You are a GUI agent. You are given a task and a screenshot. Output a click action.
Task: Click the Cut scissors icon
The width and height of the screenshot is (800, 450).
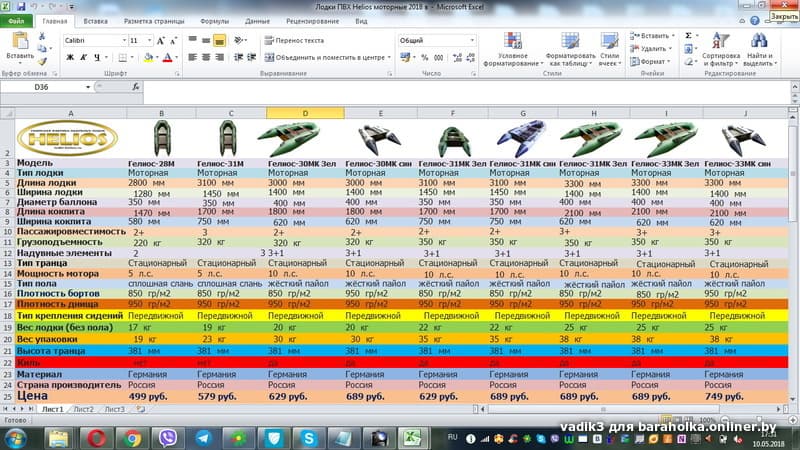coord(42,36)
